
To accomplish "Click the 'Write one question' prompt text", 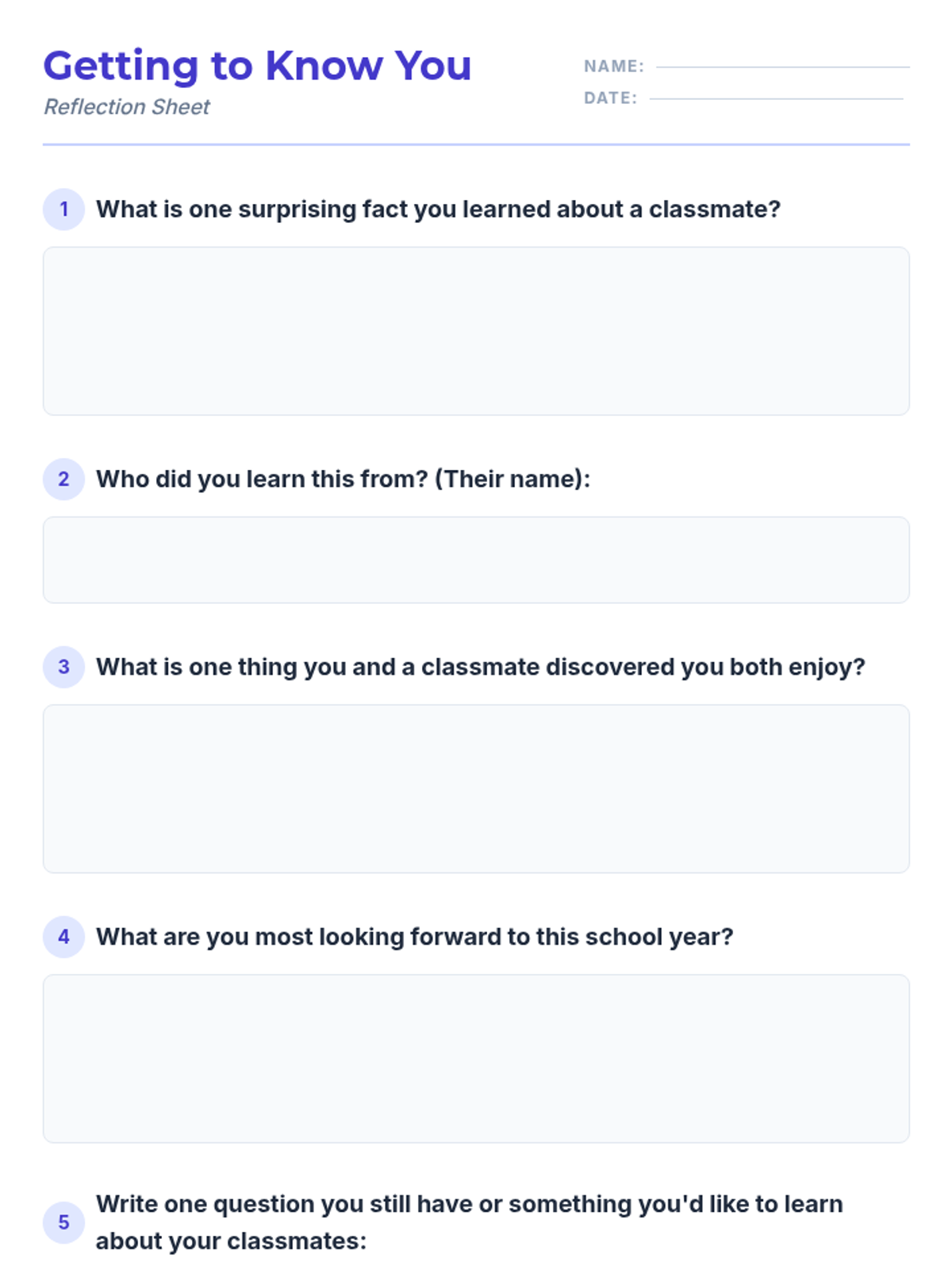I will point(470,1222).
